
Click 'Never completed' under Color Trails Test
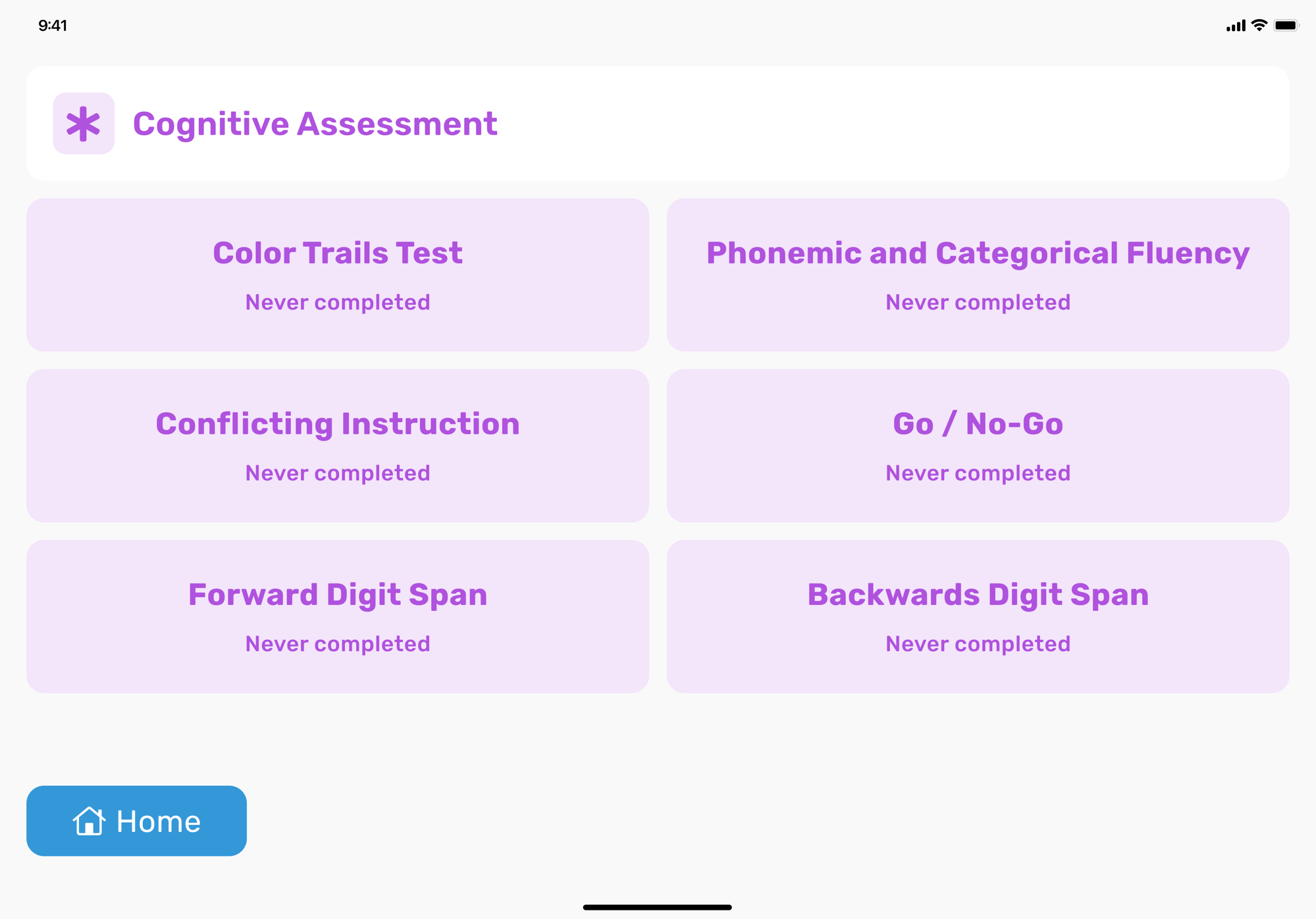click(x=337, y=302)
